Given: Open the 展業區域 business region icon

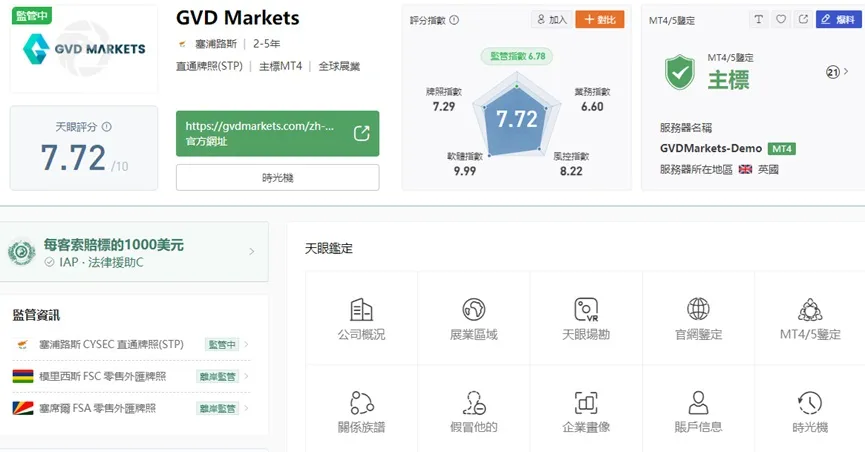Looking at the screenshot, I should point(473,310).
